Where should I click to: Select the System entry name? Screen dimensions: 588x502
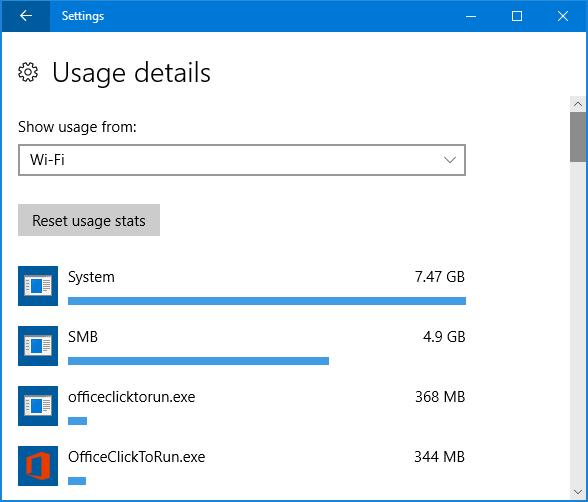tap(91, 277)
